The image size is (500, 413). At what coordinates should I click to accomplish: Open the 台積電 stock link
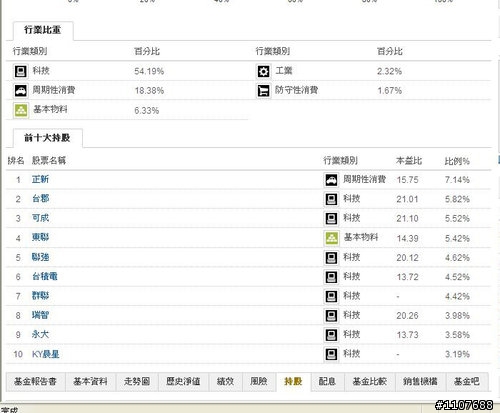click(x=45, y=276)
